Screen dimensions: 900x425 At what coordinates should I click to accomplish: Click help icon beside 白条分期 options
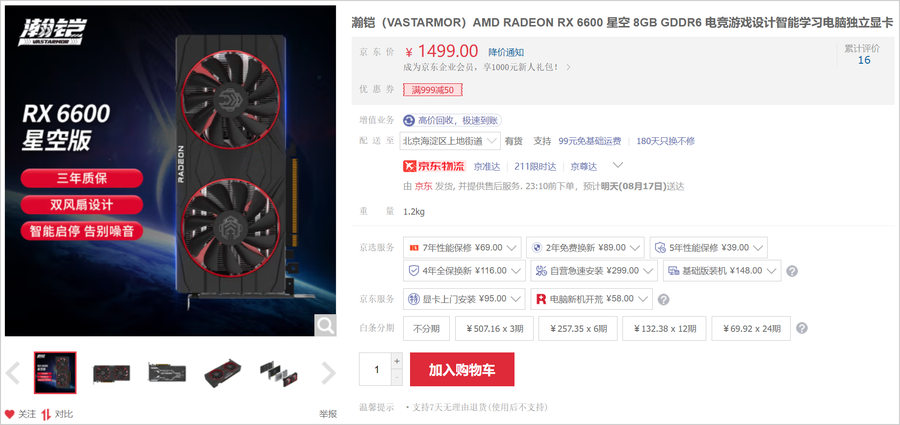coord(802,329)
